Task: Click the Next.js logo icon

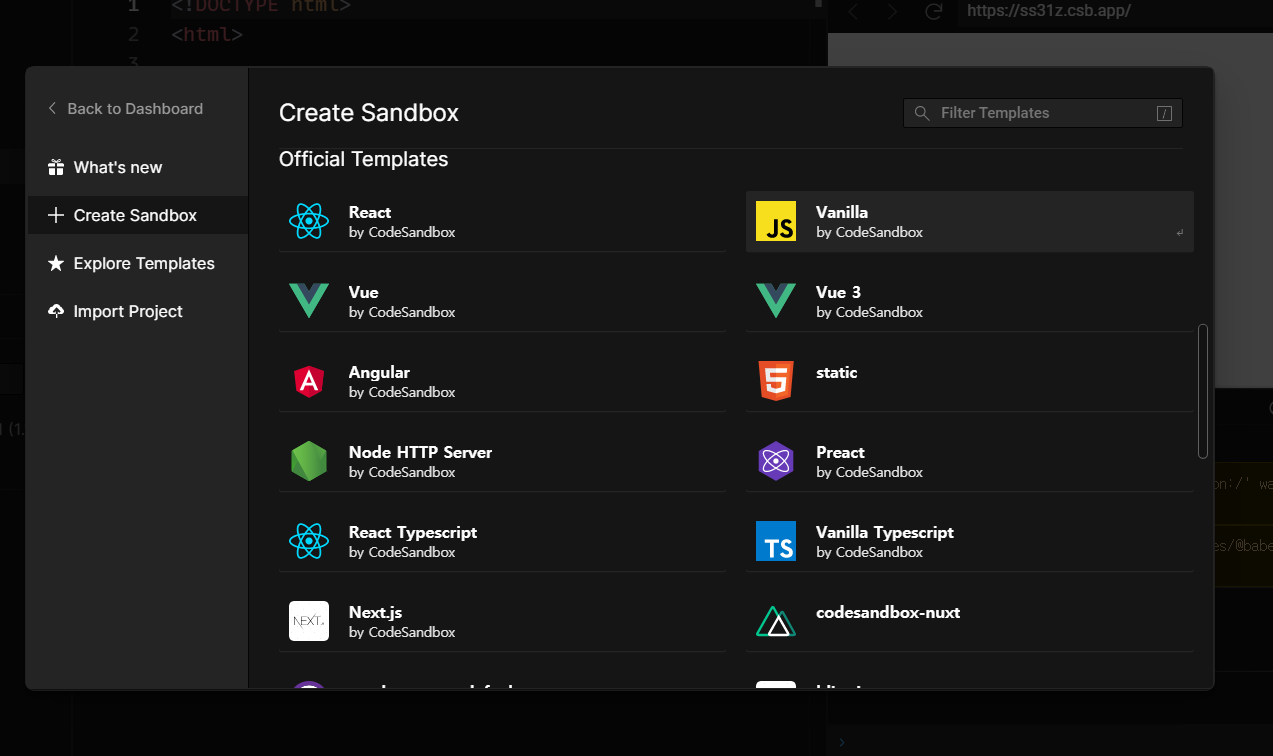Action: (x=309, y=621)
